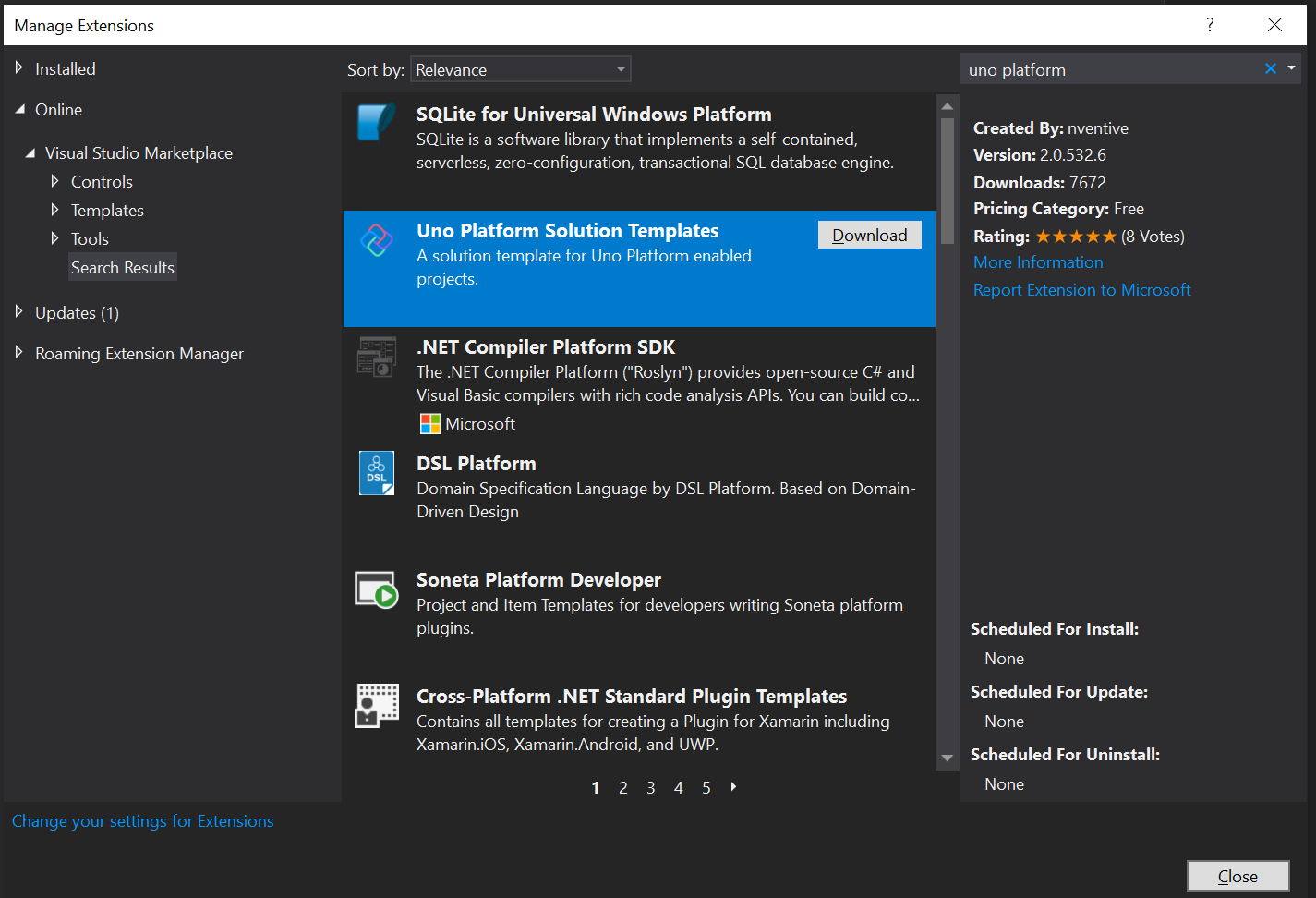Collapse the Online node
Image resolution: width=1316 pixels, height=898 pixels.
(x=19, y=109)
